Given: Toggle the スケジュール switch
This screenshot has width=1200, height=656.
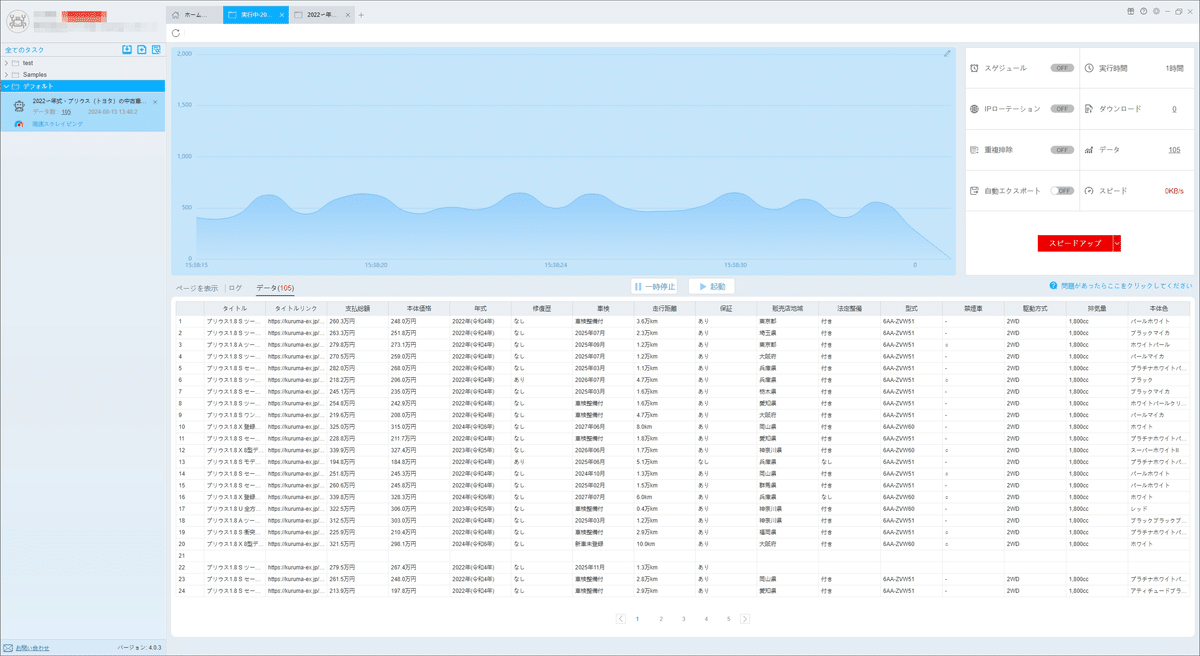Looking at the screenshot, I should coord(1062,68).
